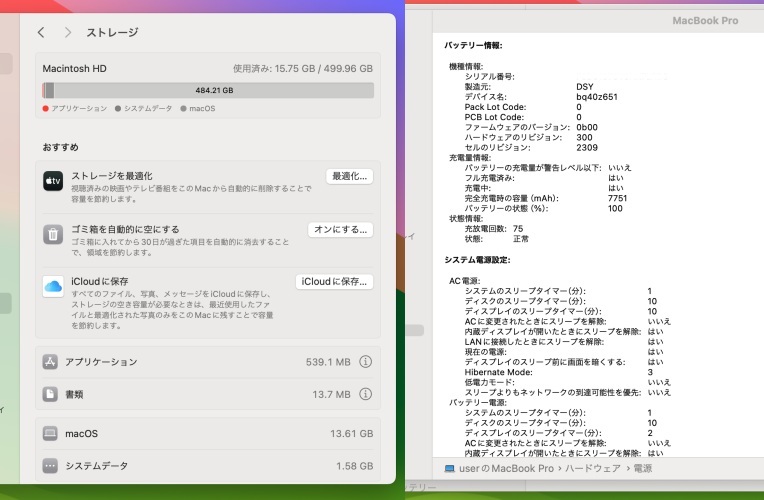The image size is (764, 500).
Task: Click the Macintosh HD volume name
Action: coord(75,69)
